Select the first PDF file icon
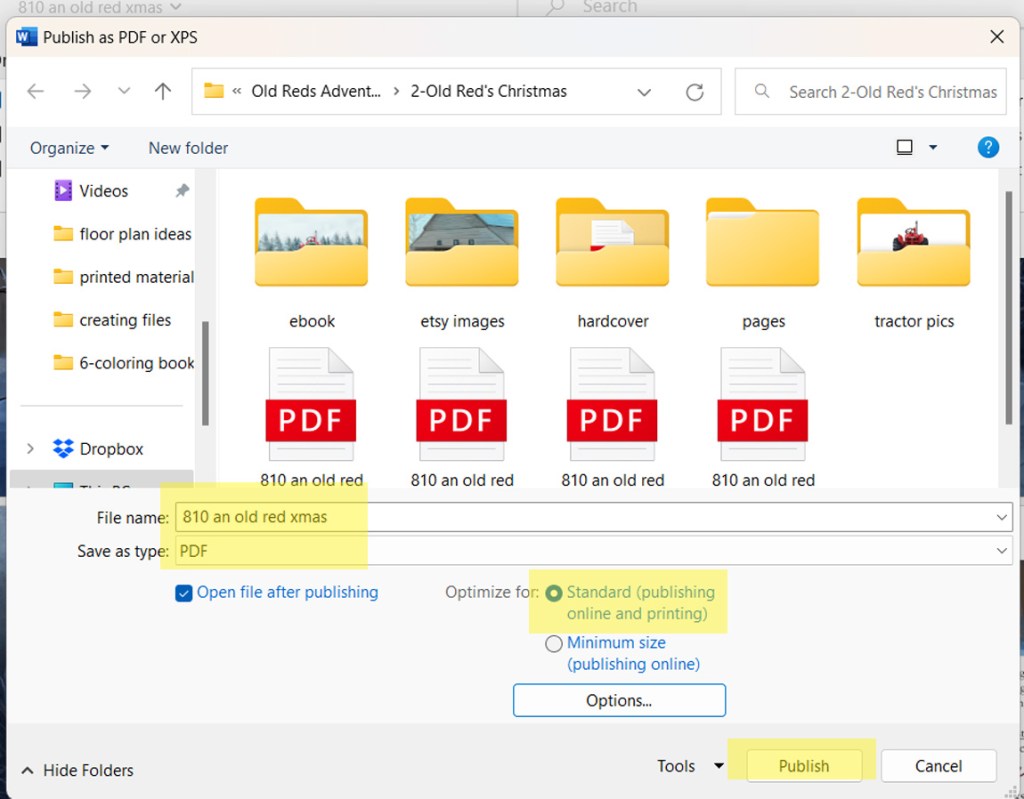Image resolution: width=1024 pixels, height=799 pixels. click(x=311, y=405)
